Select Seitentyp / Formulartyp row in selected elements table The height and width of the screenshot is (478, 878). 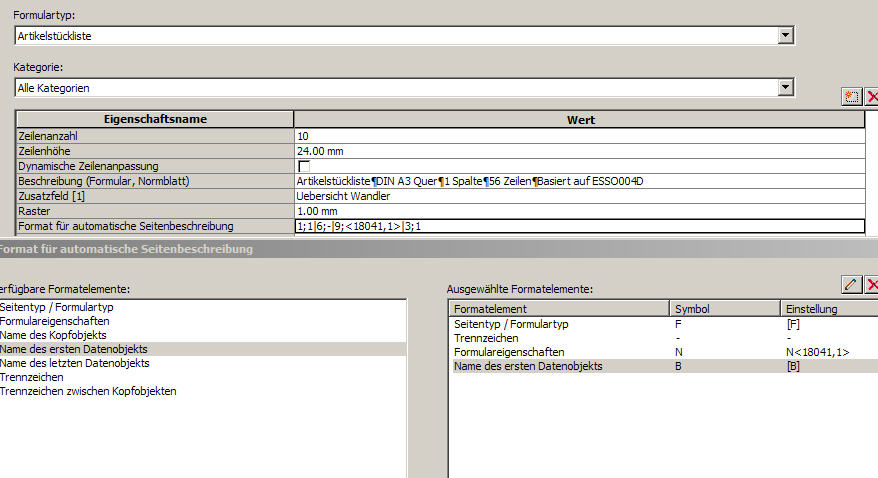[664, 324]
